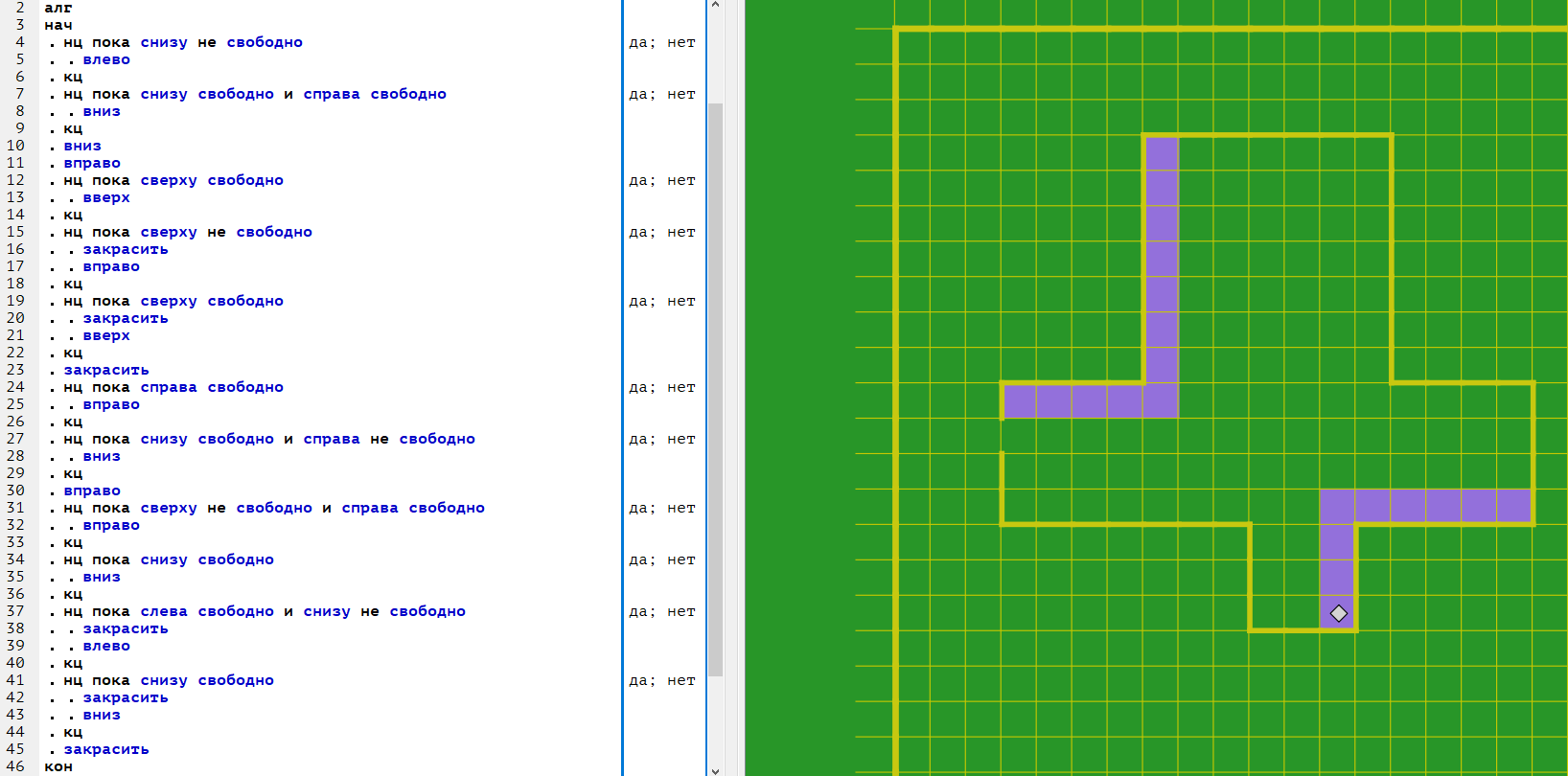
Task: Click the vertical scrollbar thumb in the code editor
Action: [x=715, y=383]
